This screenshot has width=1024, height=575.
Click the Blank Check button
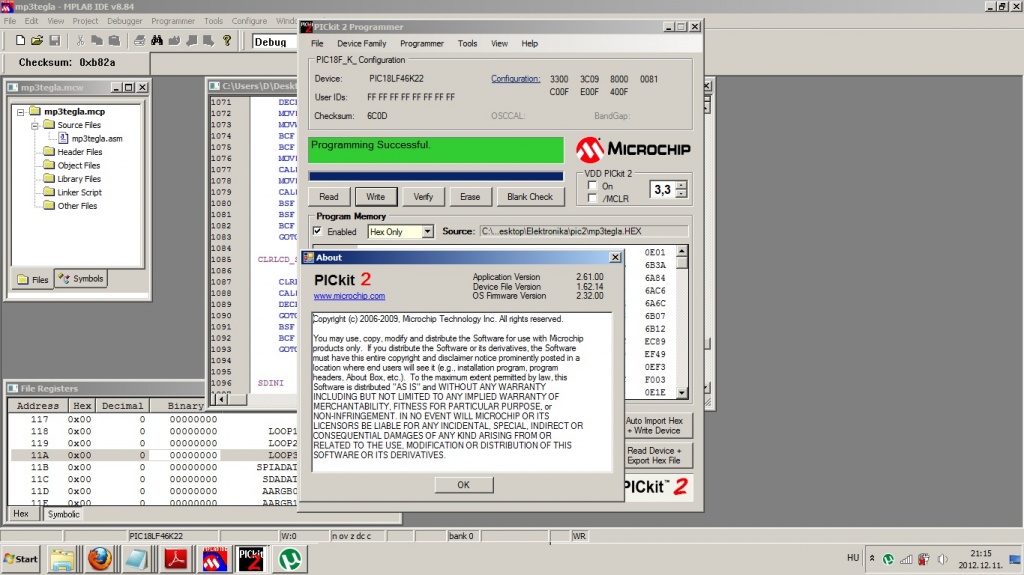(530, 197)
